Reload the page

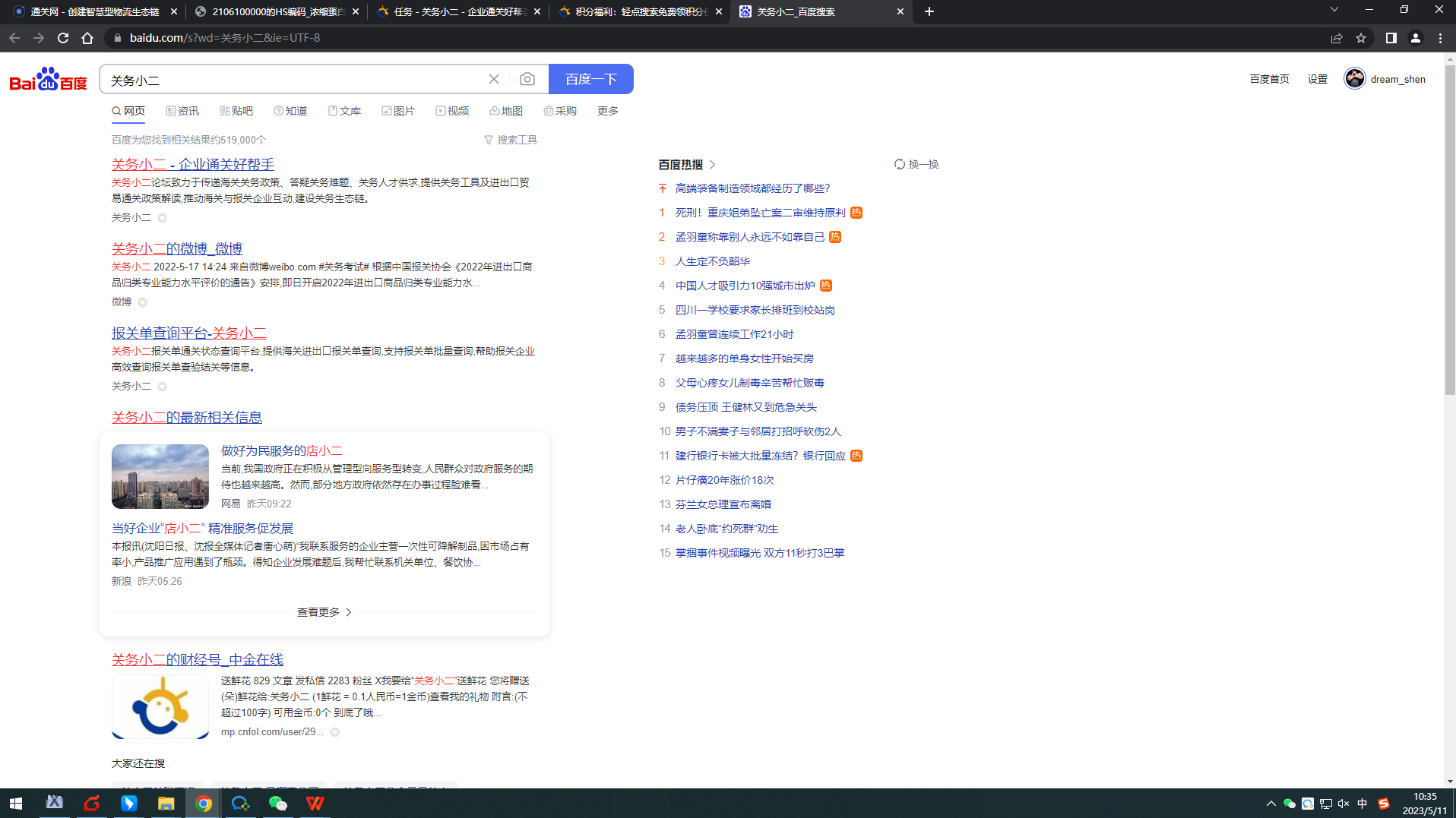click(63, 38)
